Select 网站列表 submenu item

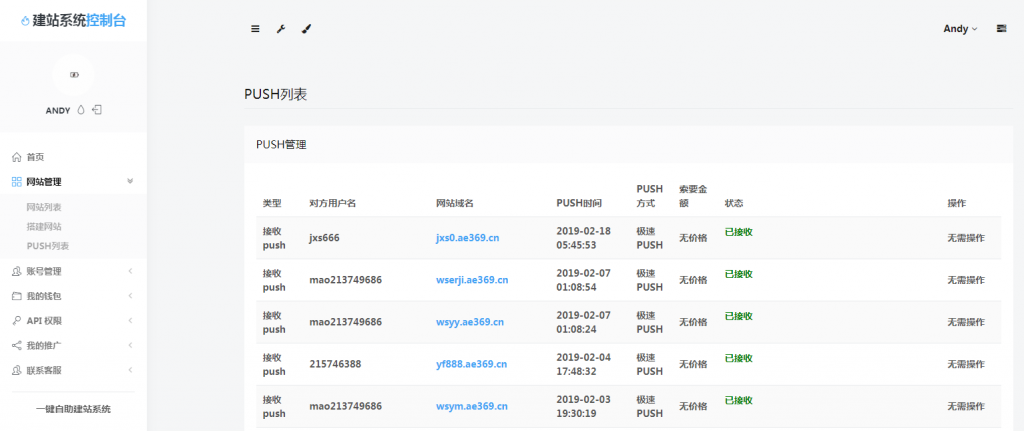click(44, 207)
